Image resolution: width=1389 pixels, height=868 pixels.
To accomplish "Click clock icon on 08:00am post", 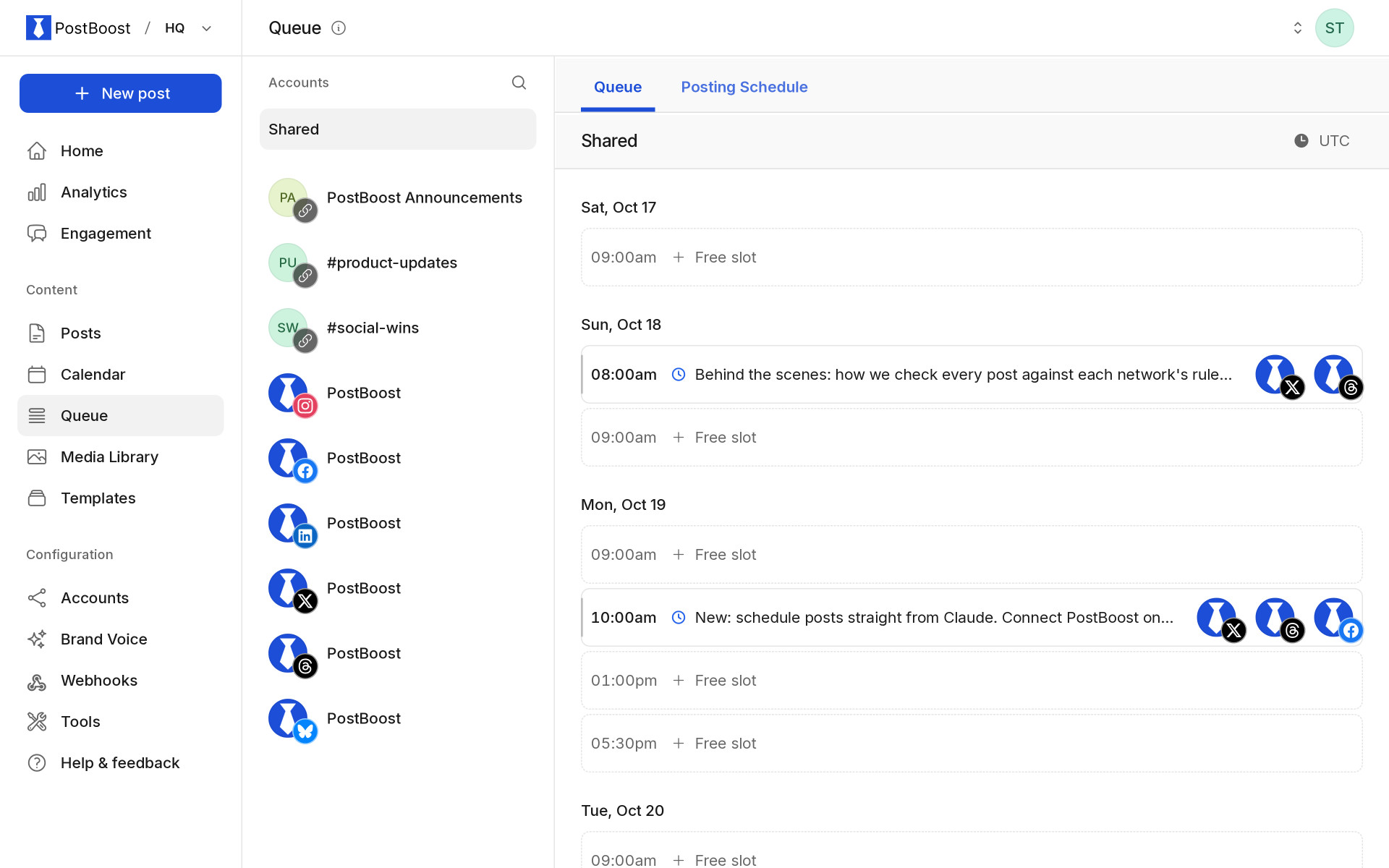I will (678, 374).
